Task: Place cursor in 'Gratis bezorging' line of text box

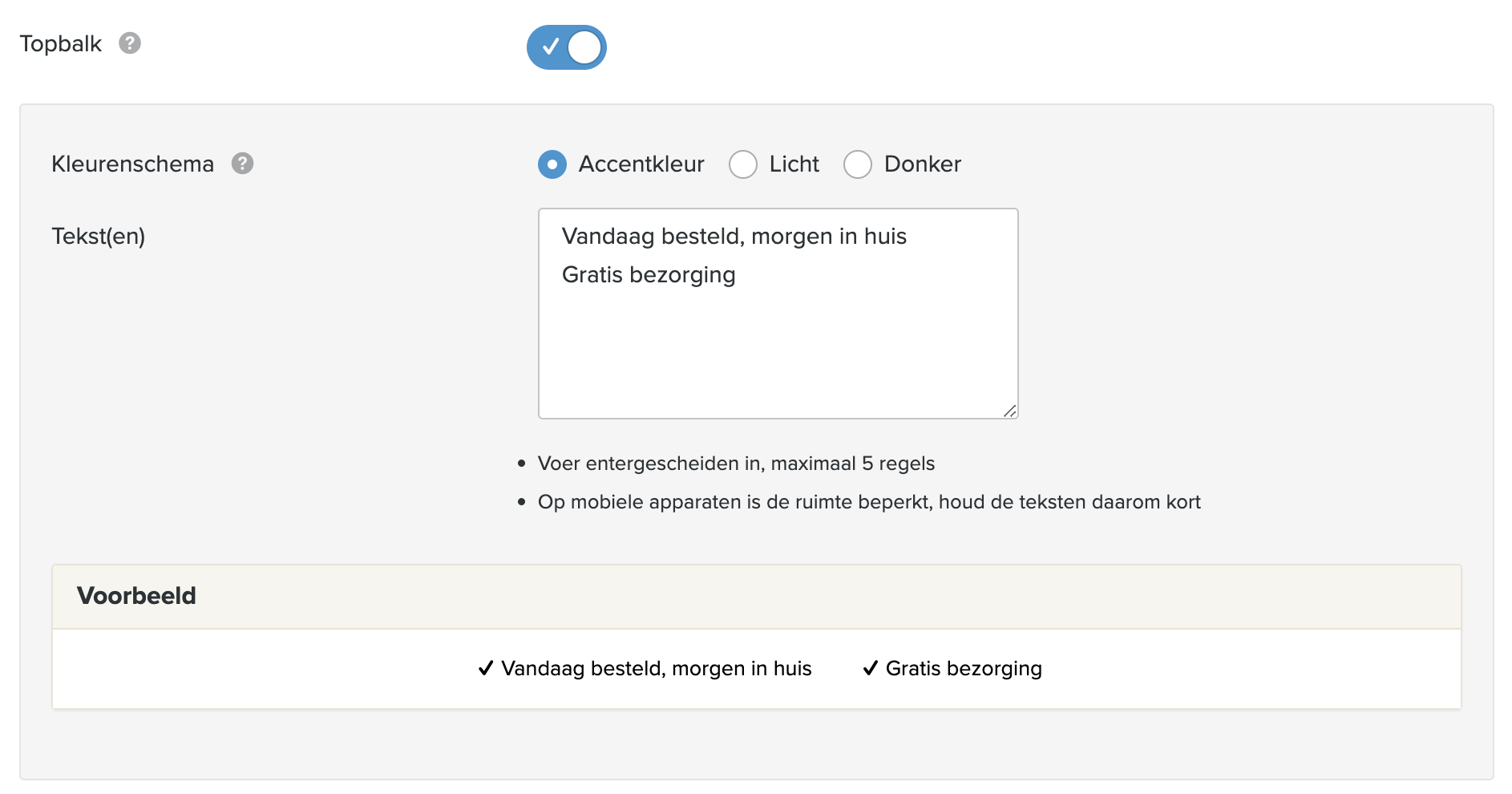Action: 649,275
